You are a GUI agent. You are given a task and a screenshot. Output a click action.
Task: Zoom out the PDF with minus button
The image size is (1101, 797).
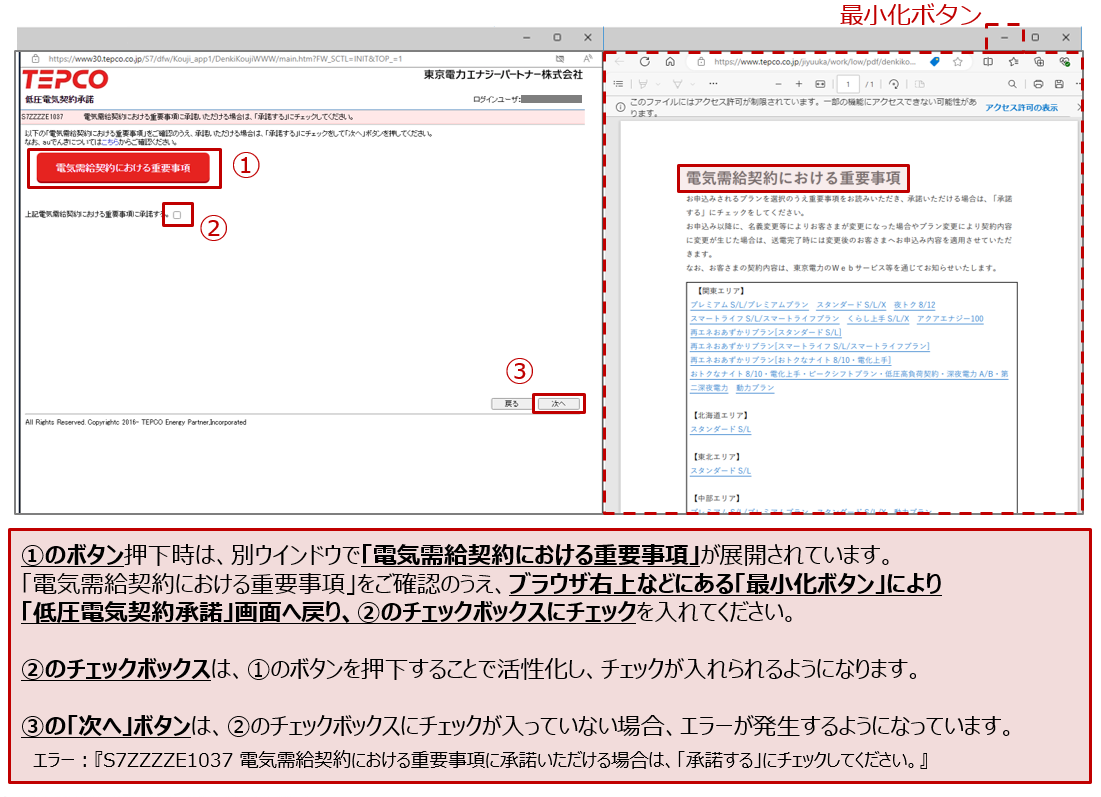coord(778,84)
